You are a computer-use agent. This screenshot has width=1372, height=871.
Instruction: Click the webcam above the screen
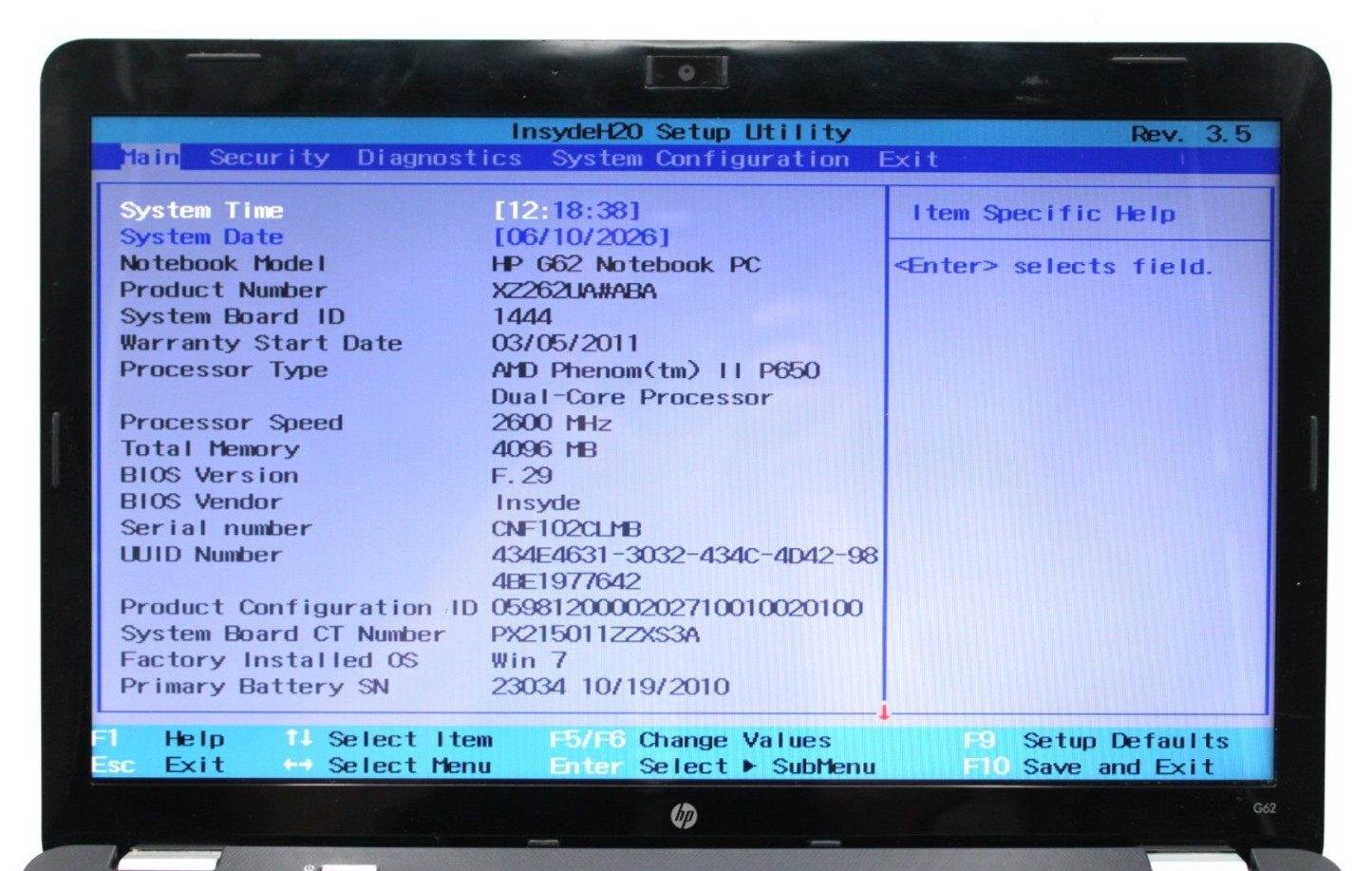point(686,72)
